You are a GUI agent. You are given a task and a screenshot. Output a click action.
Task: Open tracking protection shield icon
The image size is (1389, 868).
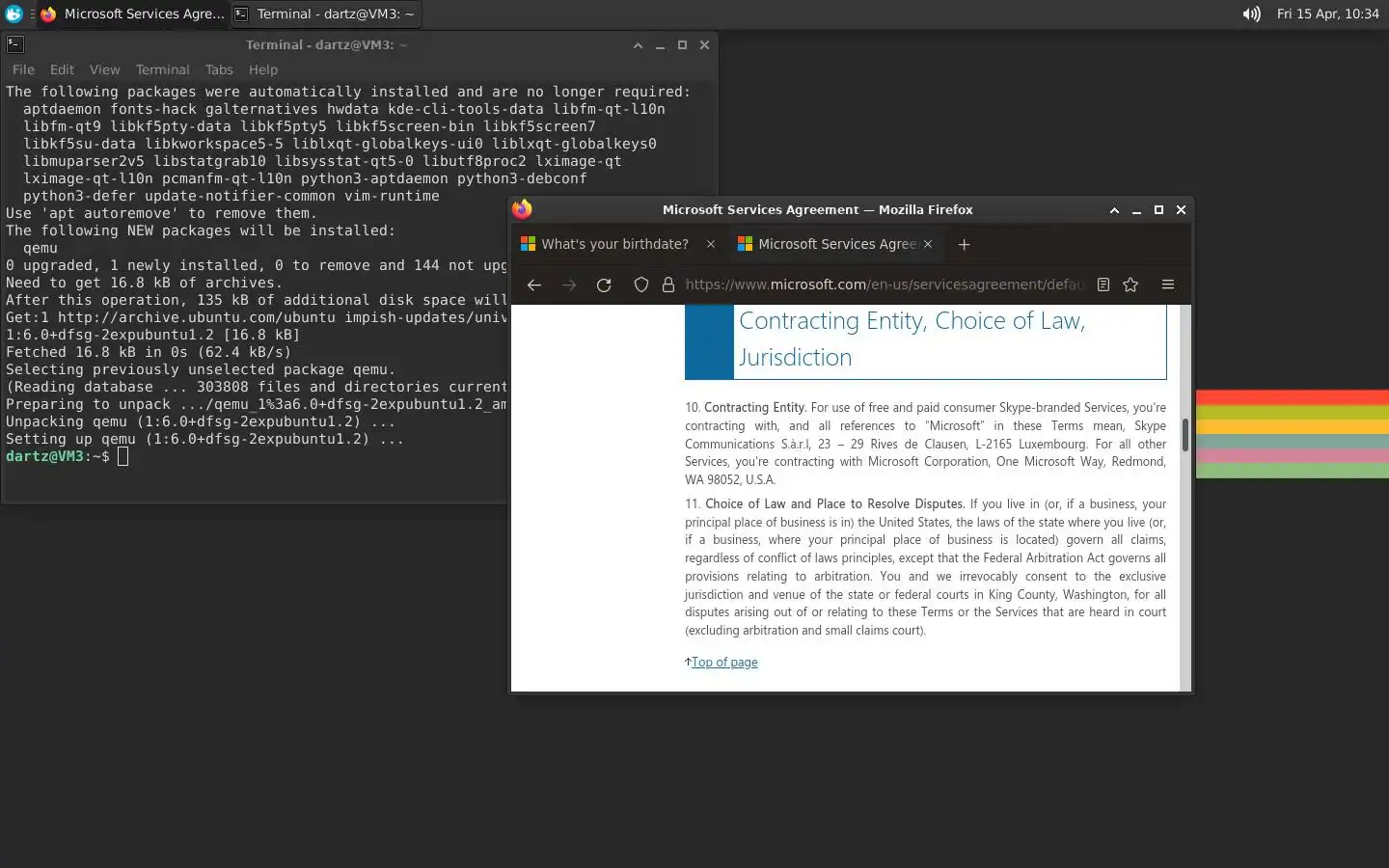(x=640, y=285)
